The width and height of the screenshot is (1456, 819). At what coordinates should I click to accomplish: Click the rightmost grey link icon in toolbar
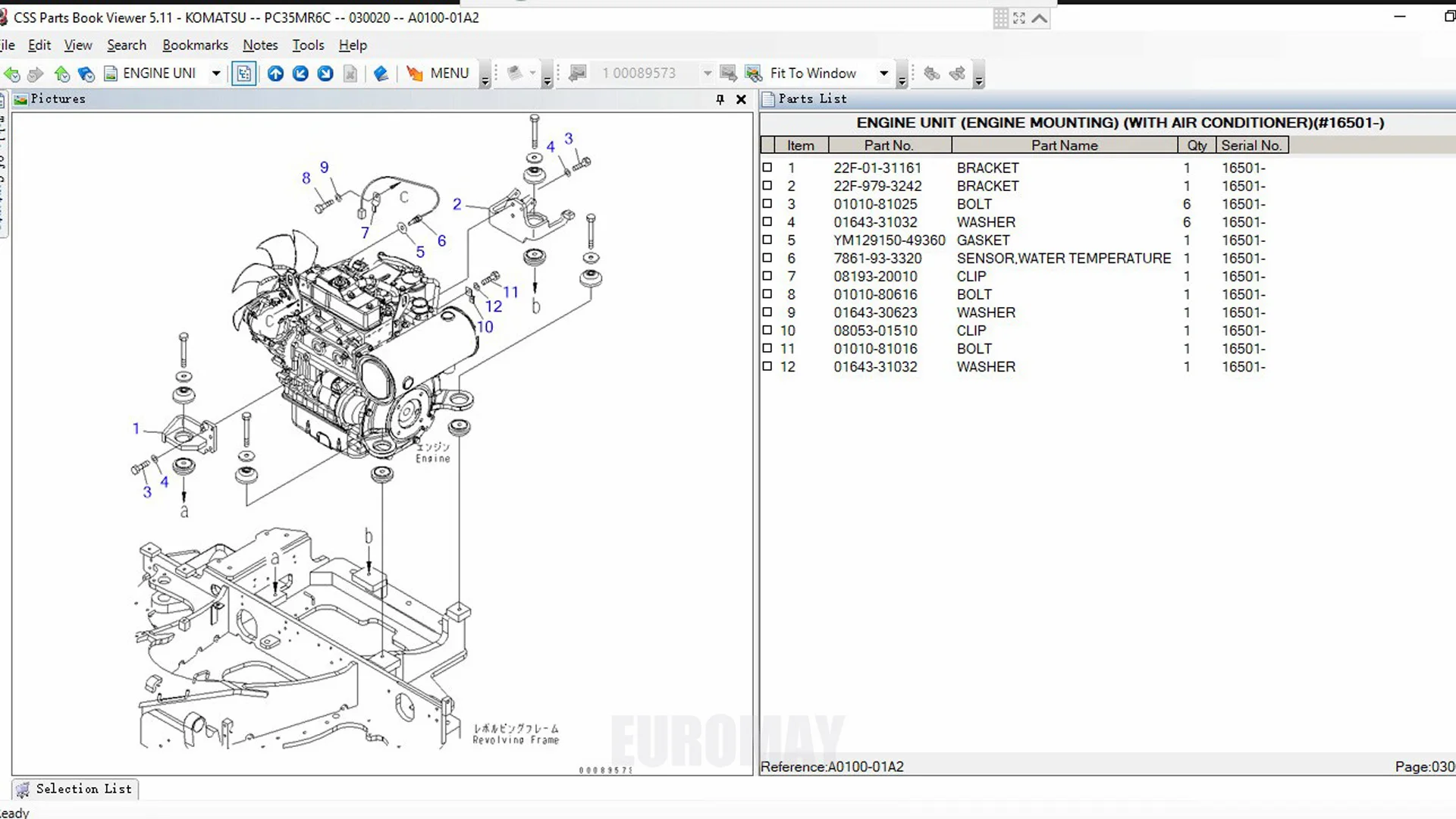coord(957,74)
